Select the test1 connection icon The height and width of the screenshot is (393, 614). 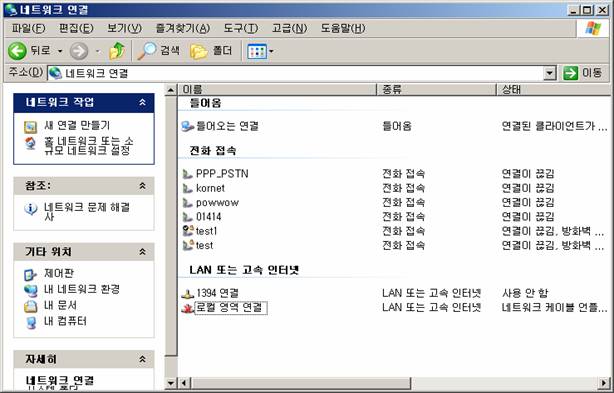point(188,231)
